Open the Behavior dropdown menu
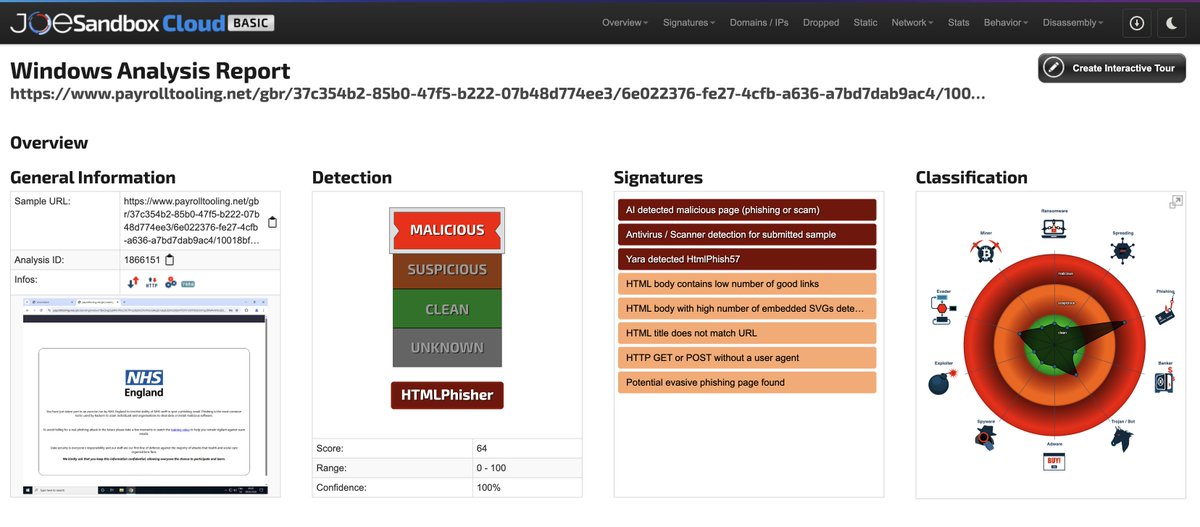 (1006, 22)
